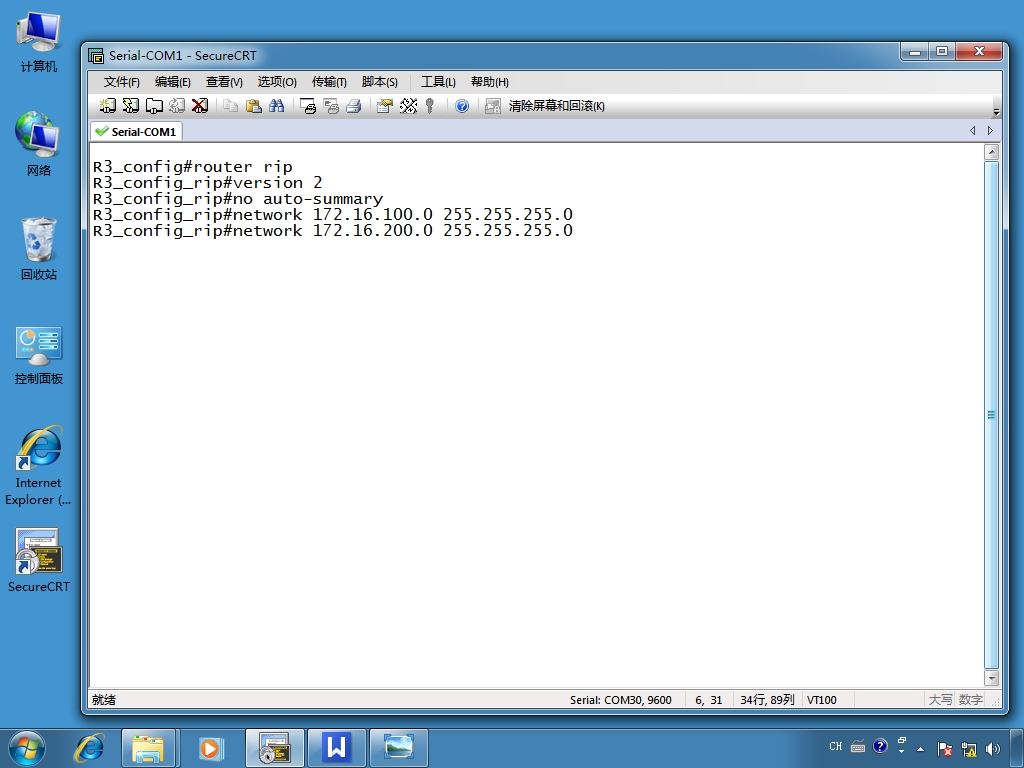The image size is (1024, 768).
Task: Click the Internet Explorer taskbar icon
Action: (89, 748)
